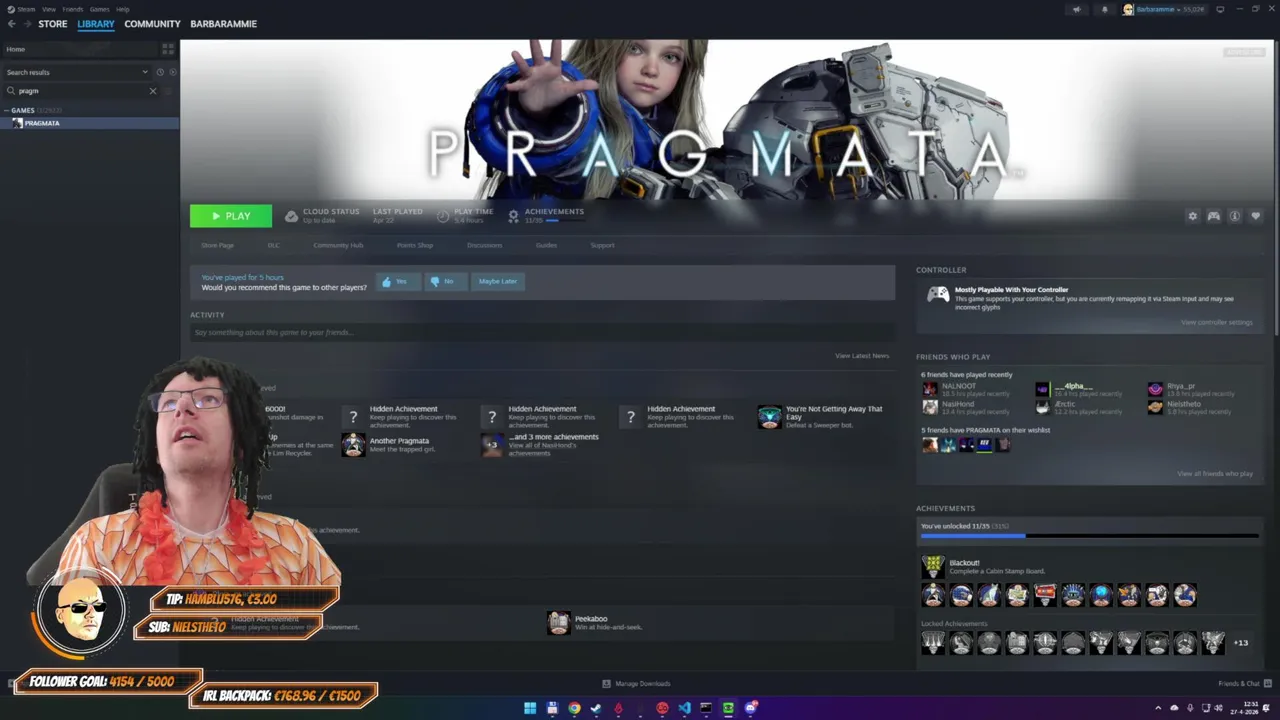
Task: Open View all friends who play
Action: (x=1215, y=473)
